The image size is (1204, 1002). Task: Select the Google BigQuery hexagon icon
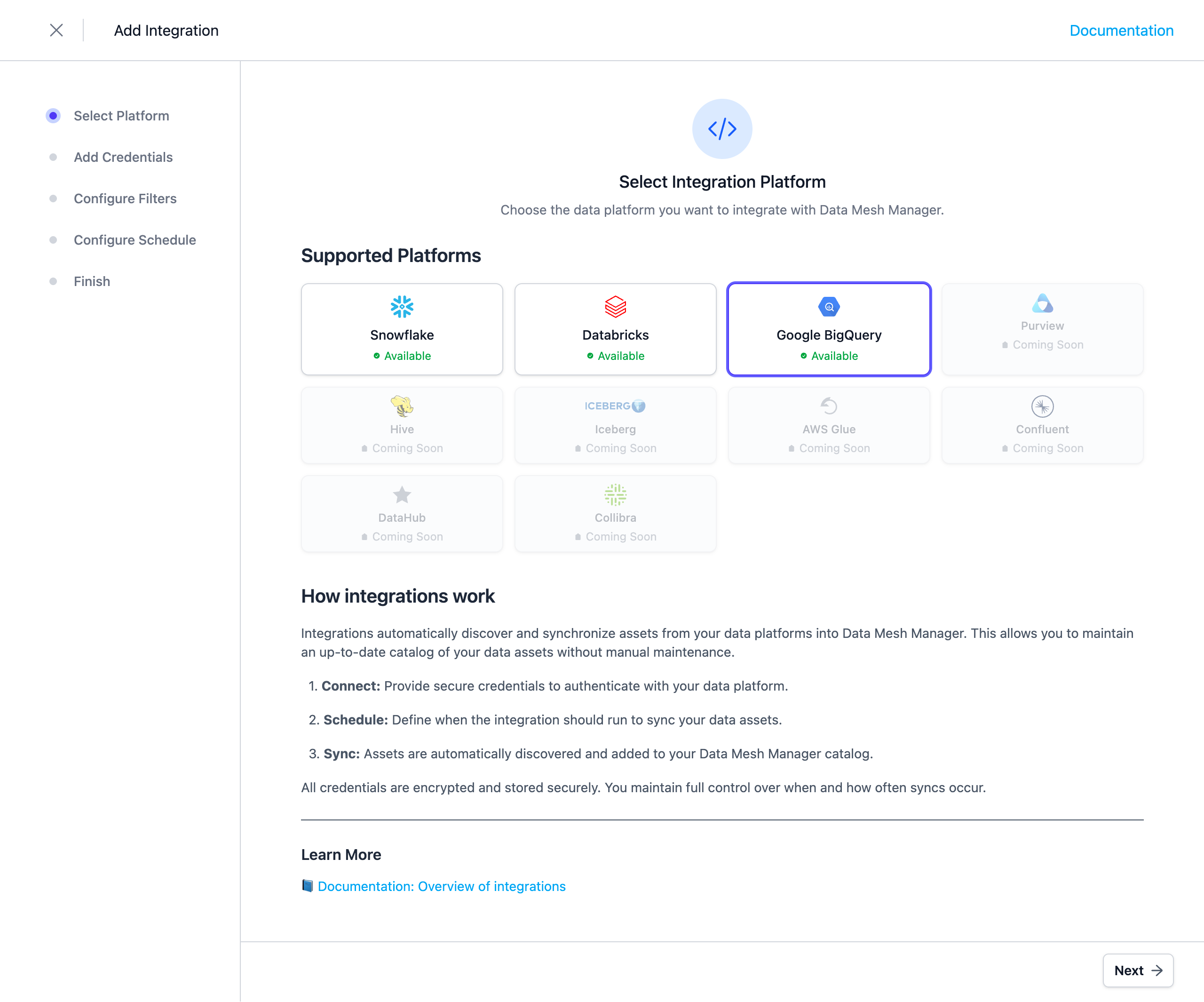(x=829, y=306)
